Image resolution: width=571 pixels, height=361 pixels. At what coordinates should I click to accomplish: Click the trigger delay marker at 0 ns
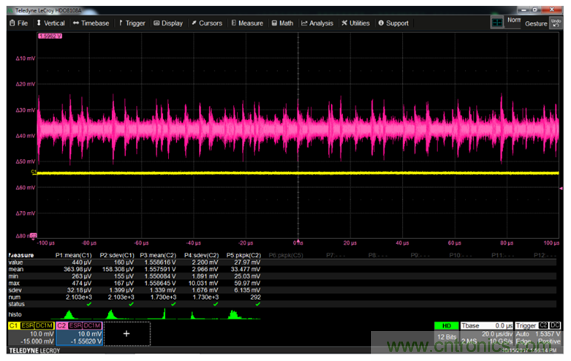pyautogui.click(x=298, y=241)
